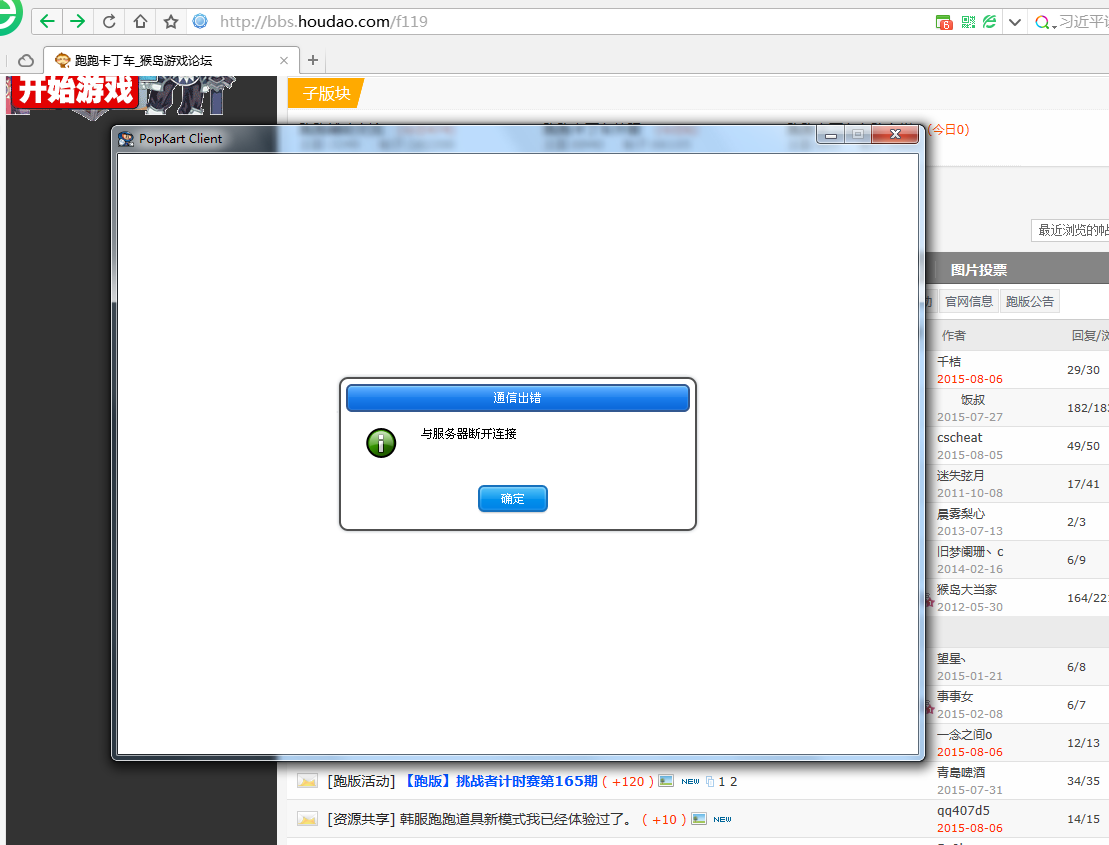
Task: Click reply count 29/30
Action: point(1084,370)
